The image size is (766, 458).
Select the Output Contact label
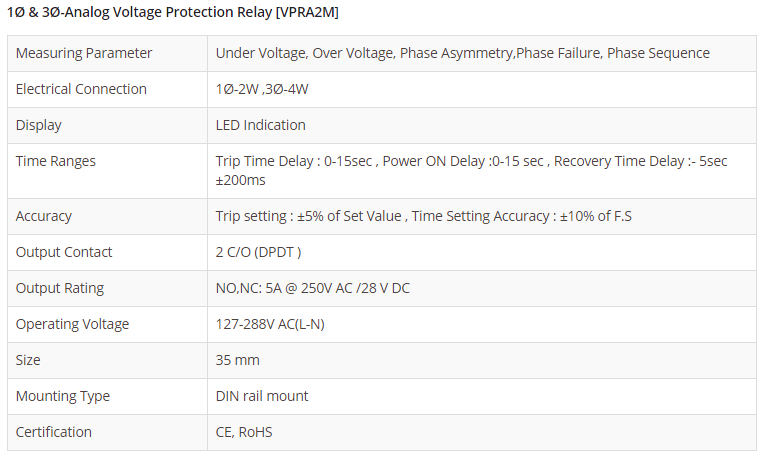point(64,252)
